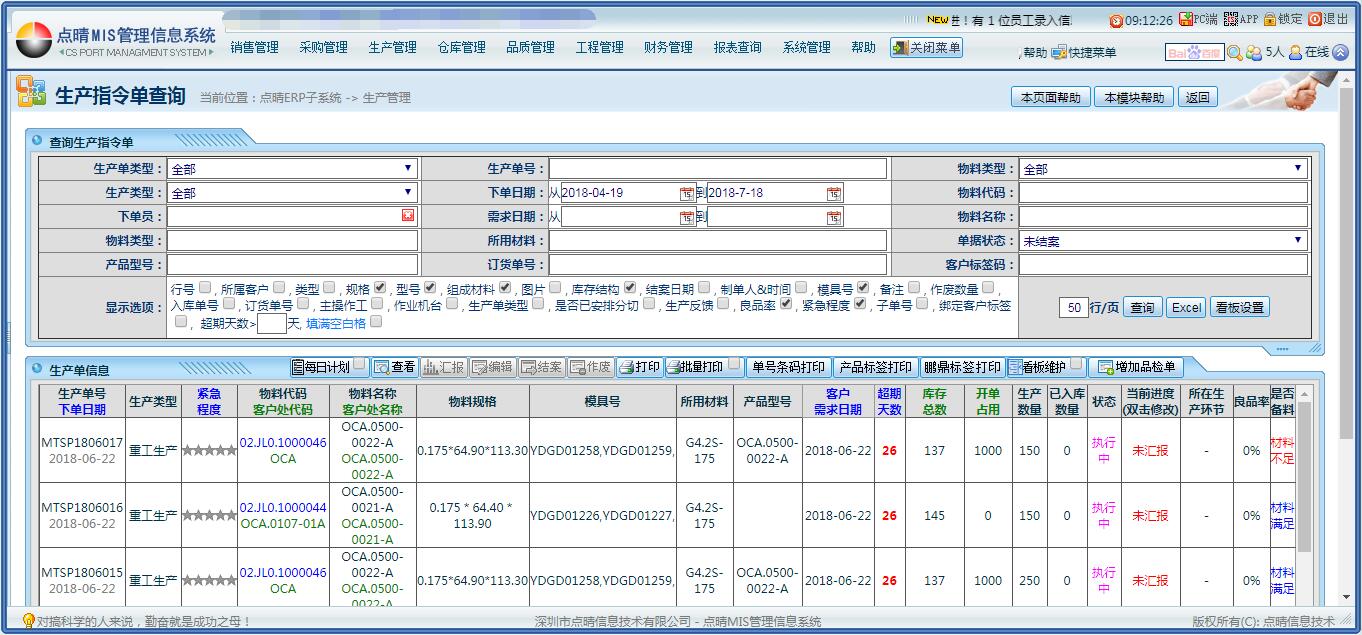Open the APP QR code icon

tap(1230, 20)
